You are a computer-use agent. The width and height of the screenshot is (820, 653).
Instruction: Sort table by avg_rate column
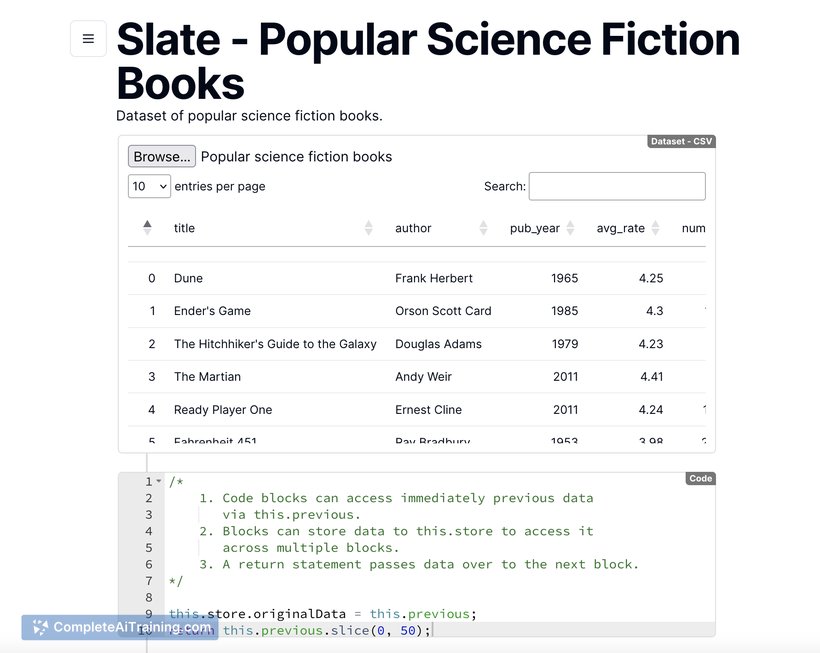coord(655,227)
